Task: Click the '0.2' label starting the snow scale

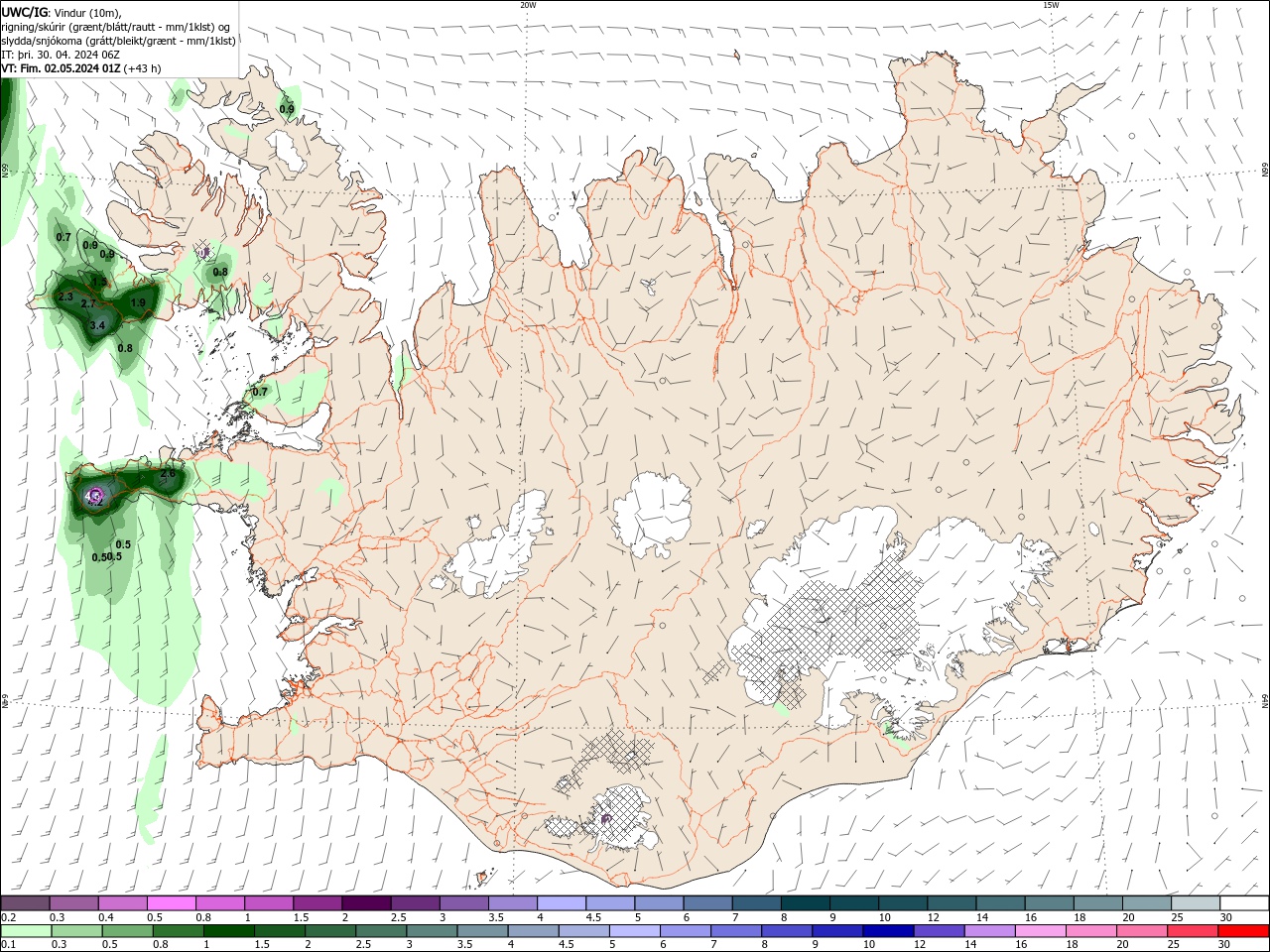Action: point(9,917)
